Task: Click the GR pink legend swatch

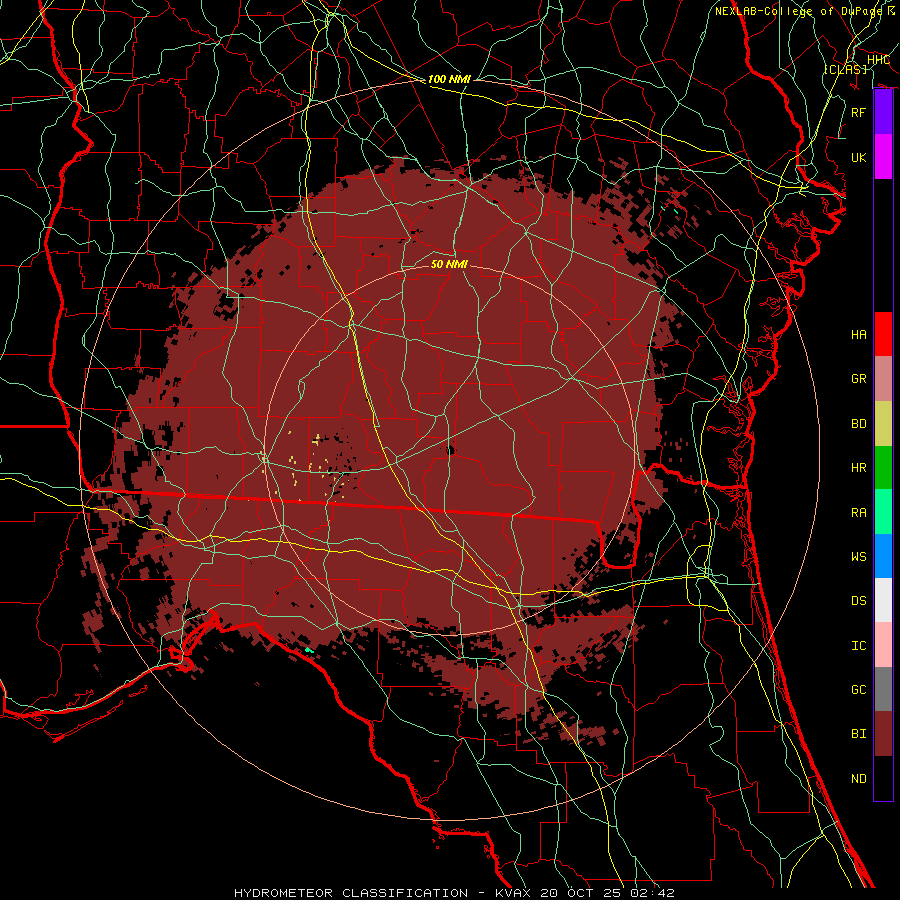Action: 883,379
